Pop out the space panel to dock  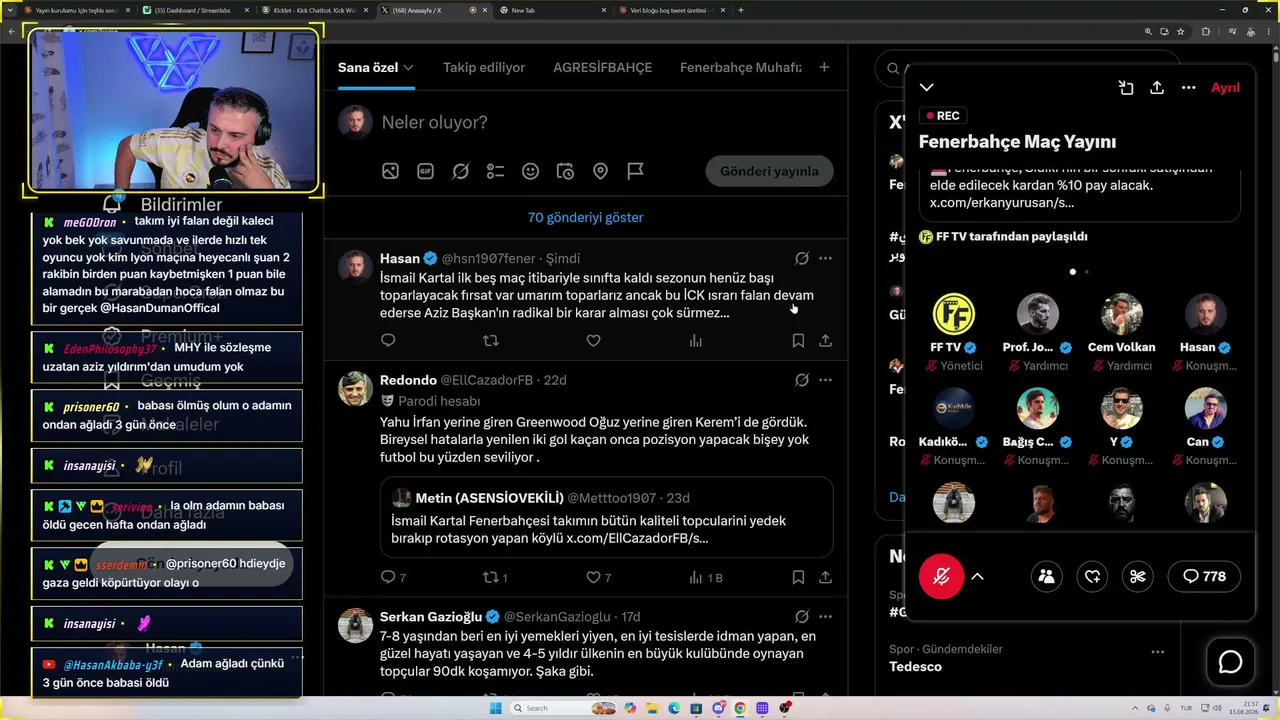click(x=1126, y=88)
